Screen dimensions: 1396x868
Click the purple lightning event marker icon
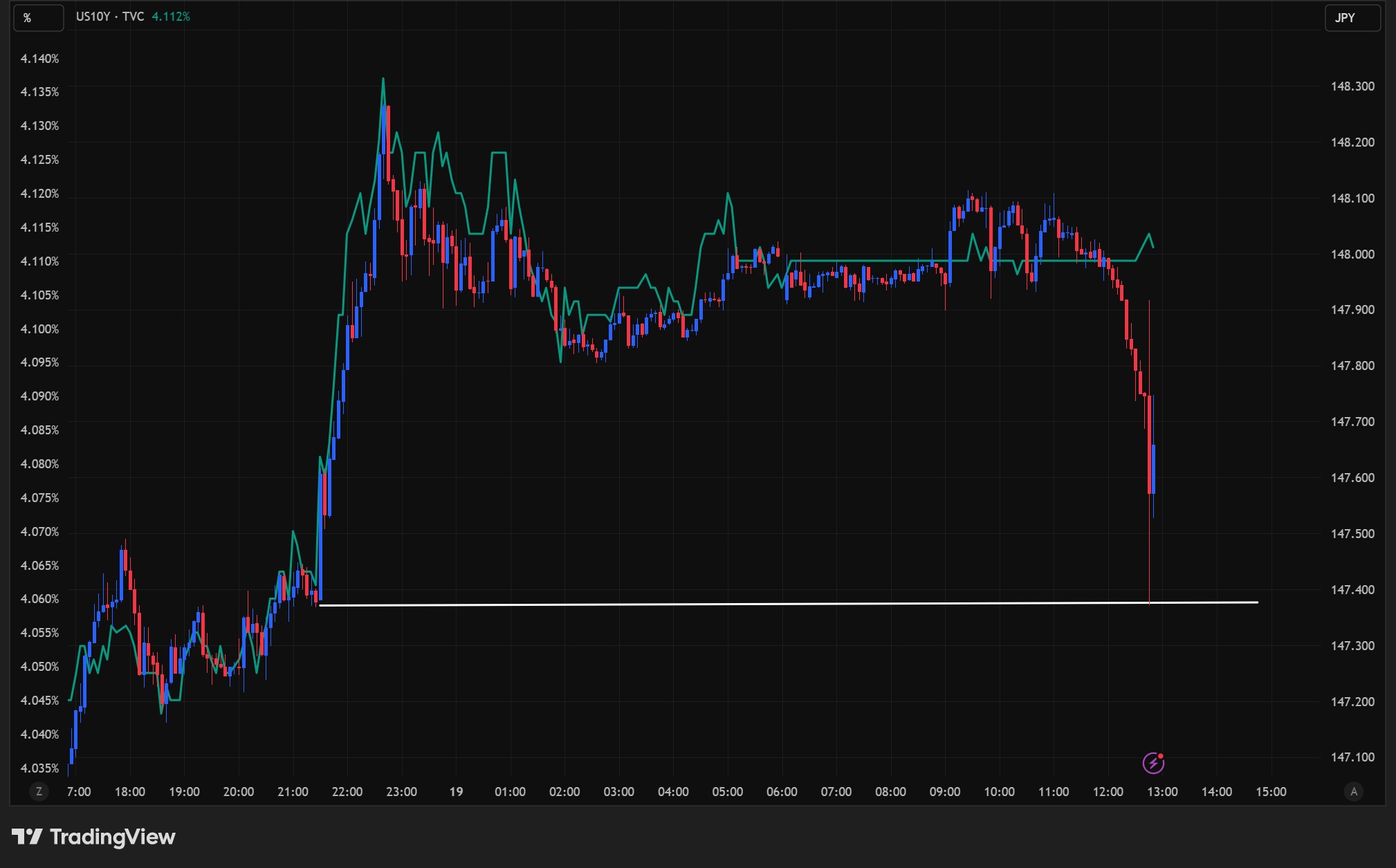1153,763
